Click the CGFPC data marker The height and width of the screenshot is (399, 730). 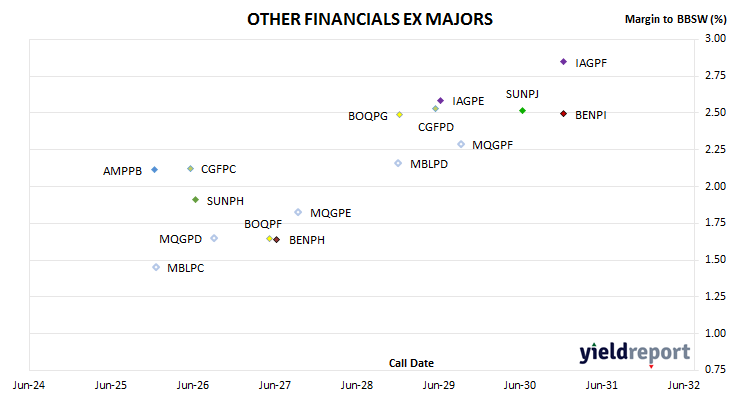190,169
